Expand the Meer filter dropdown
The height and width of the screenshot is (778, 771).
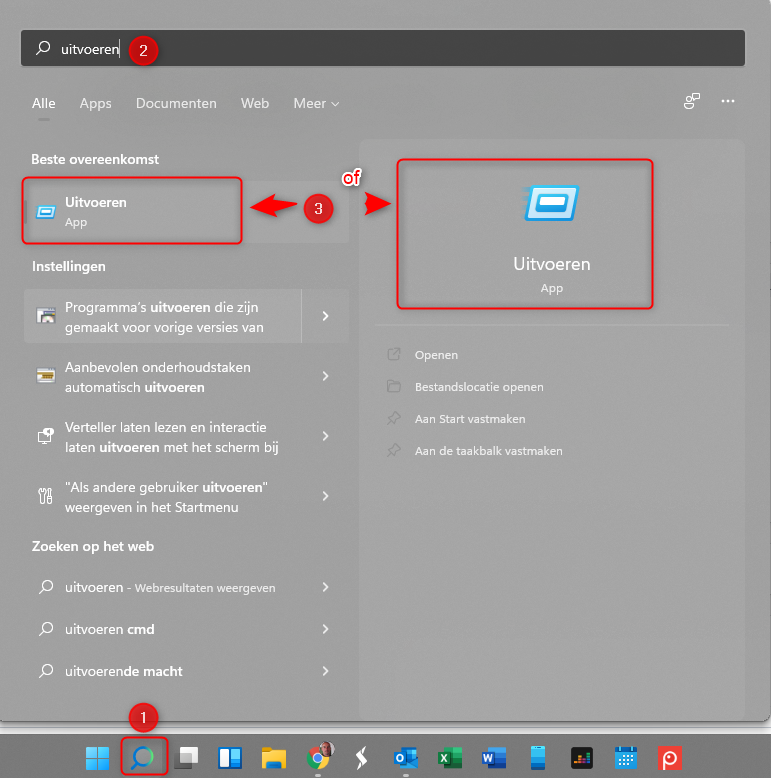[x=316, y=104]
